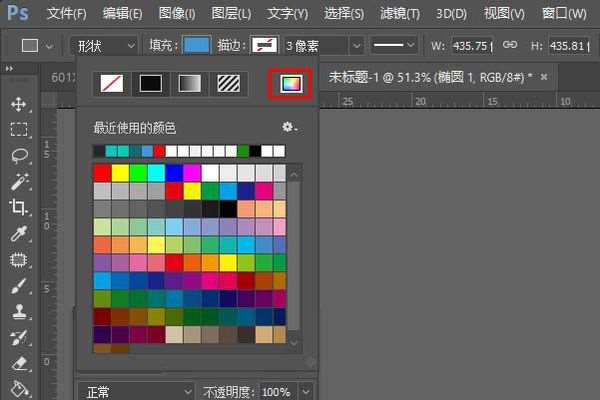Open the swatches gear settings menu
Viewport: 600px width, 400px height.
(x=289, y=127)
